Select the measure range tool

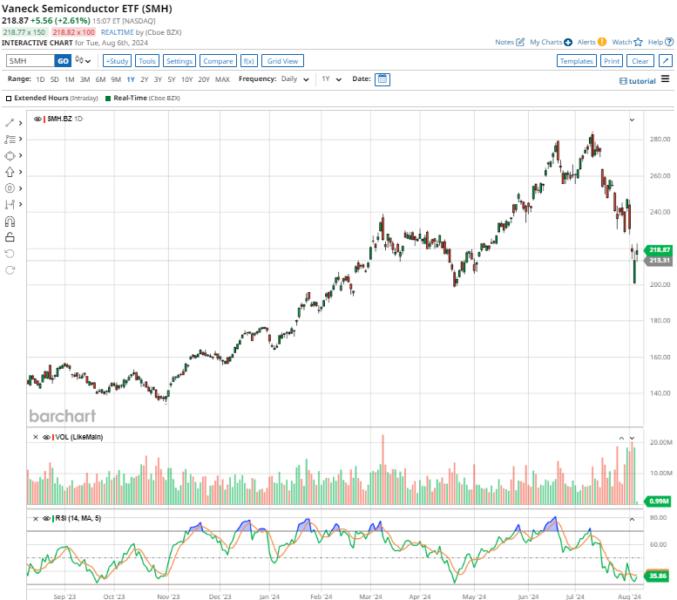(x=9, y=205)
